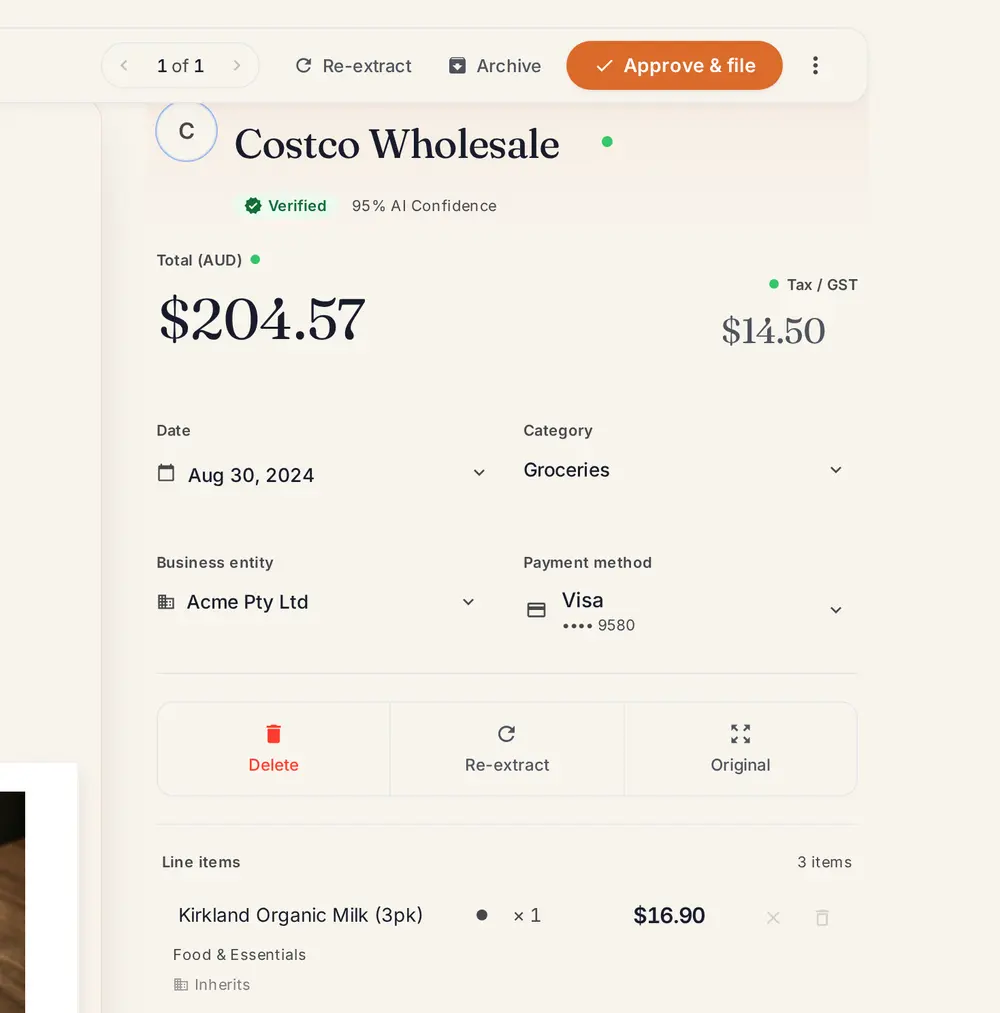Open the Original receipt fullscreen icon
1000x1013 pixels.
[740, 734]
